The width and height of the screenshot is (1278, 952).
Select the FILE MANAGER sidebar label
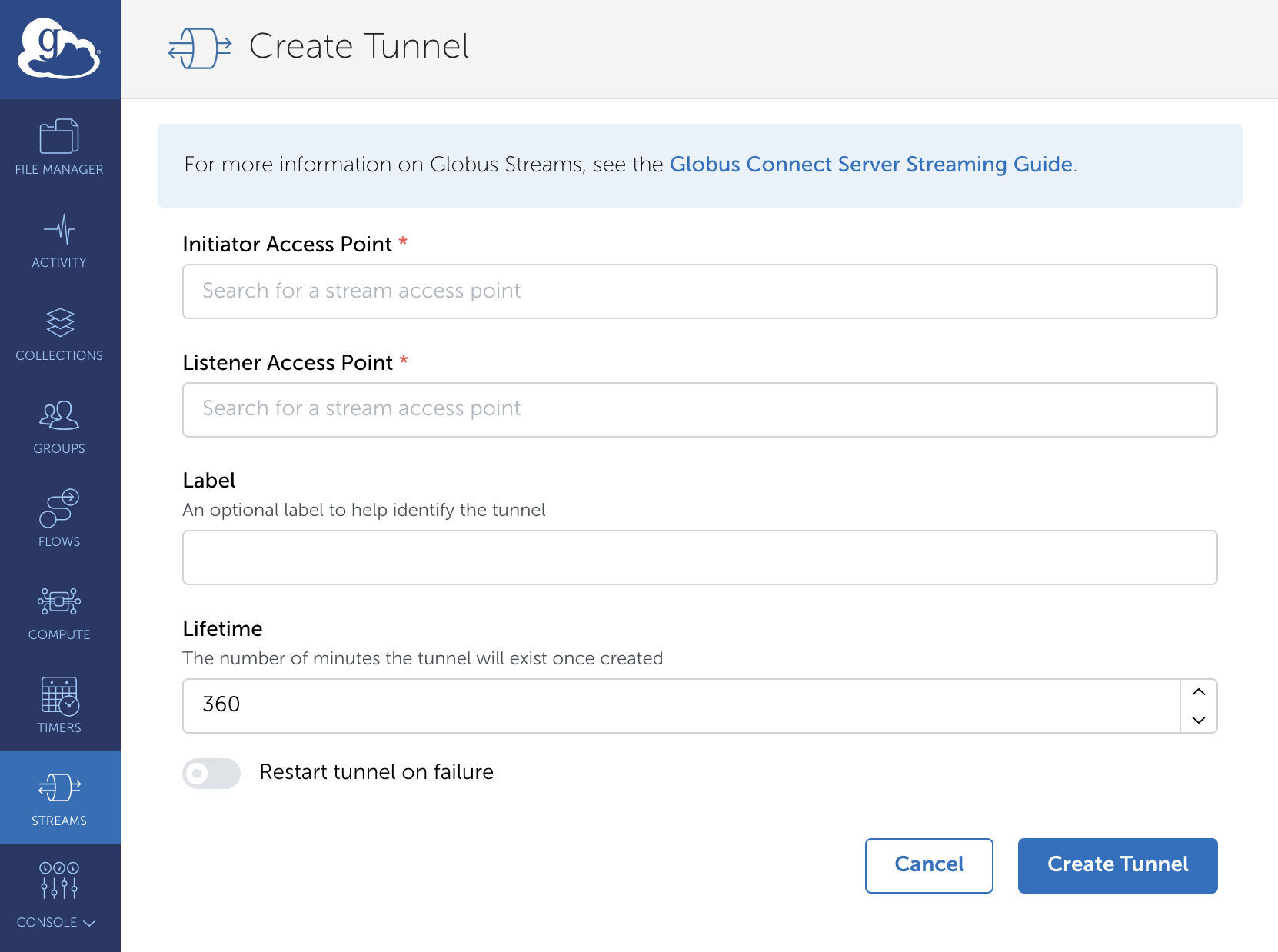(x=59, y=169)
